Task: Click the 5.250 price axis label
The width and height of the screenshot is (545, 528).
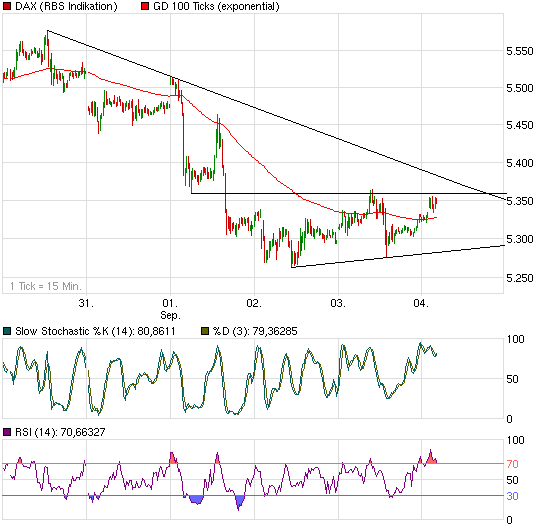Action: [x=520, y=278]
